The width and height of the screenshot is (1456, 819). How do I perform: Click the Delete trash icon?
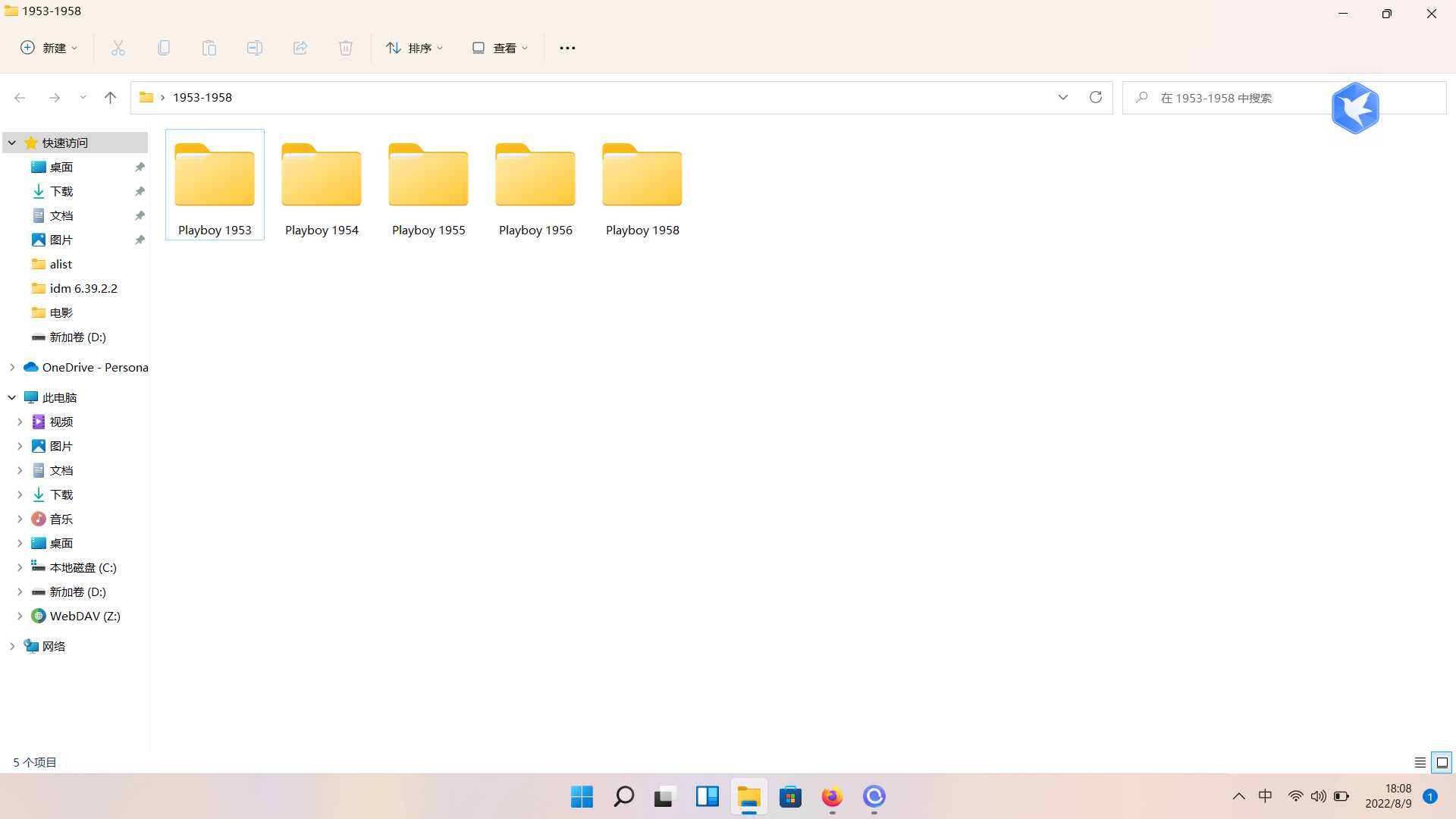click(x=346, y=48)
